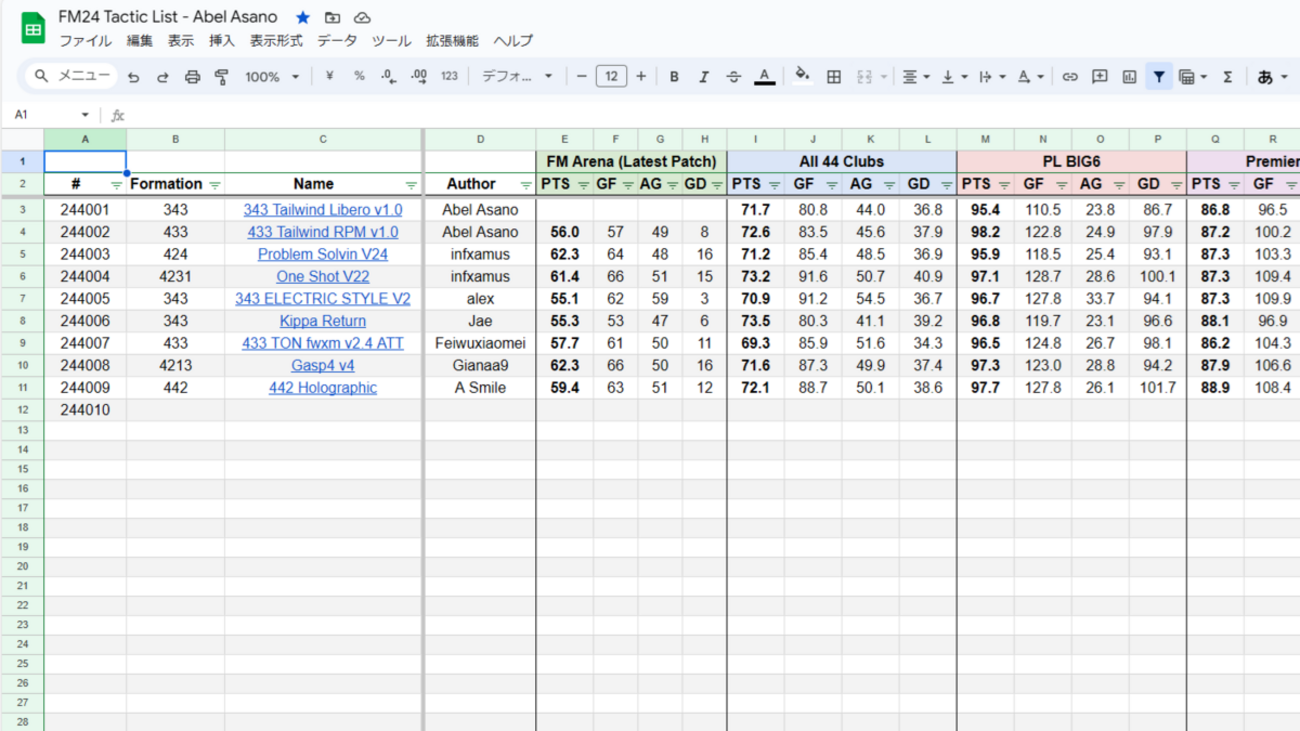Open the 442 Holographic link
Screen dimensions: 1300x731
point(322,388)
